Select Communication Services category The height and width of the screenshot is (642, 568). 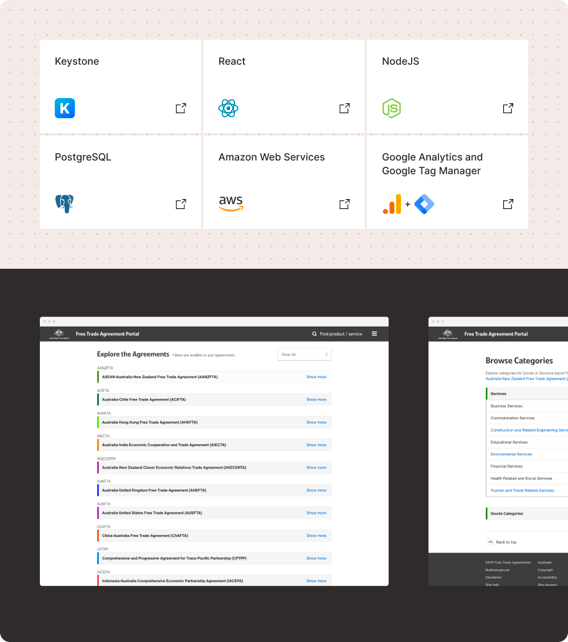coord(513,418)
